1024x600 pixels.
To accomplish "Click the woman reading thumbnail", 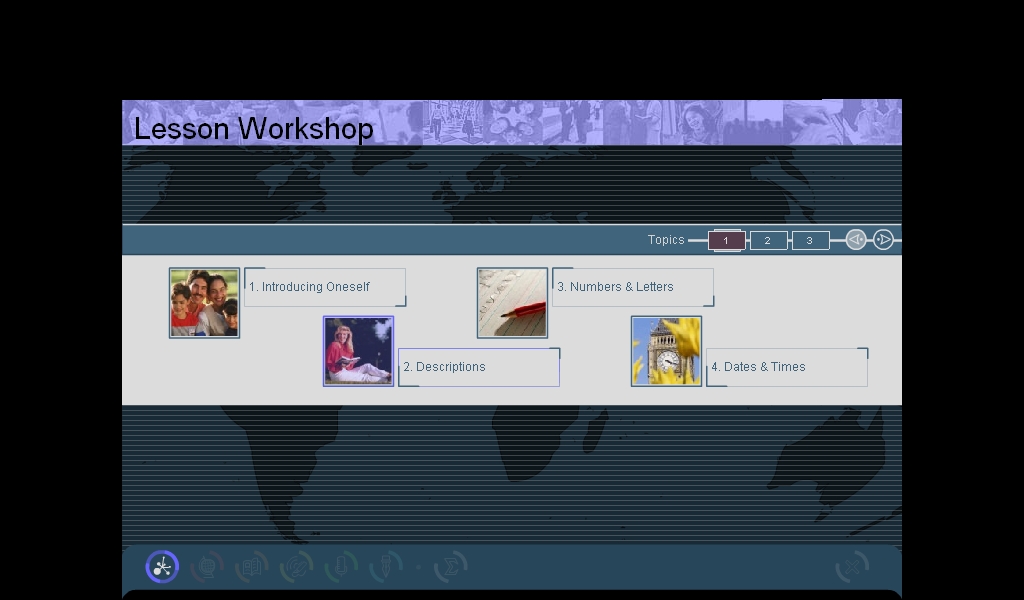I will click(358, 351).
